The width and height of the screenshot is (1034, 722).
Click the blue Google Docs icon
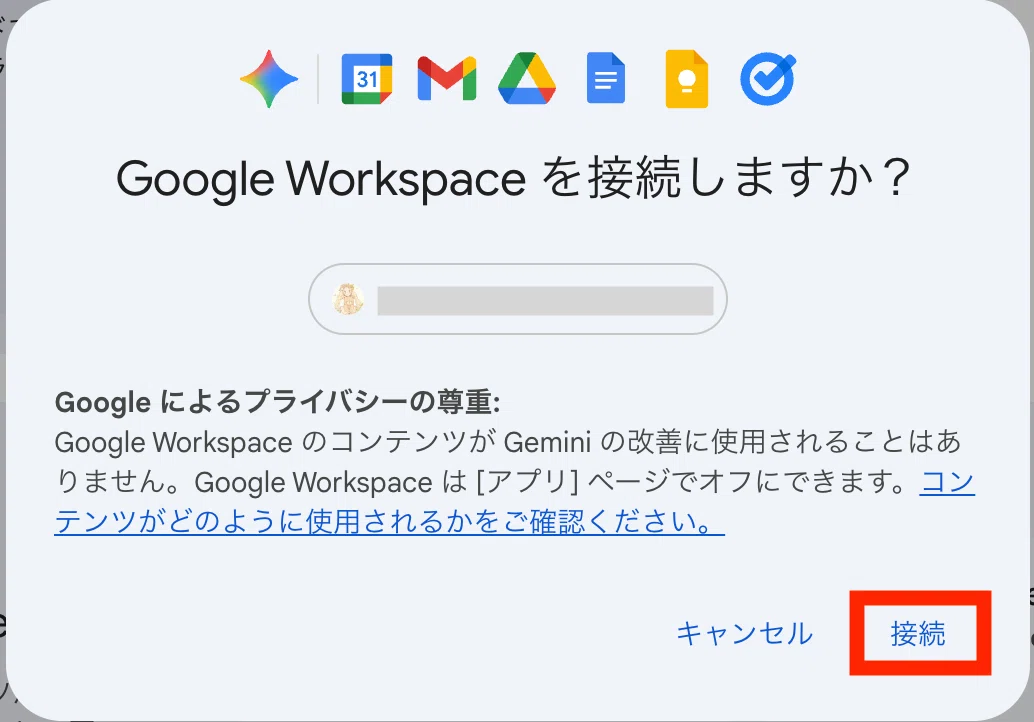[x=605, y=78]
